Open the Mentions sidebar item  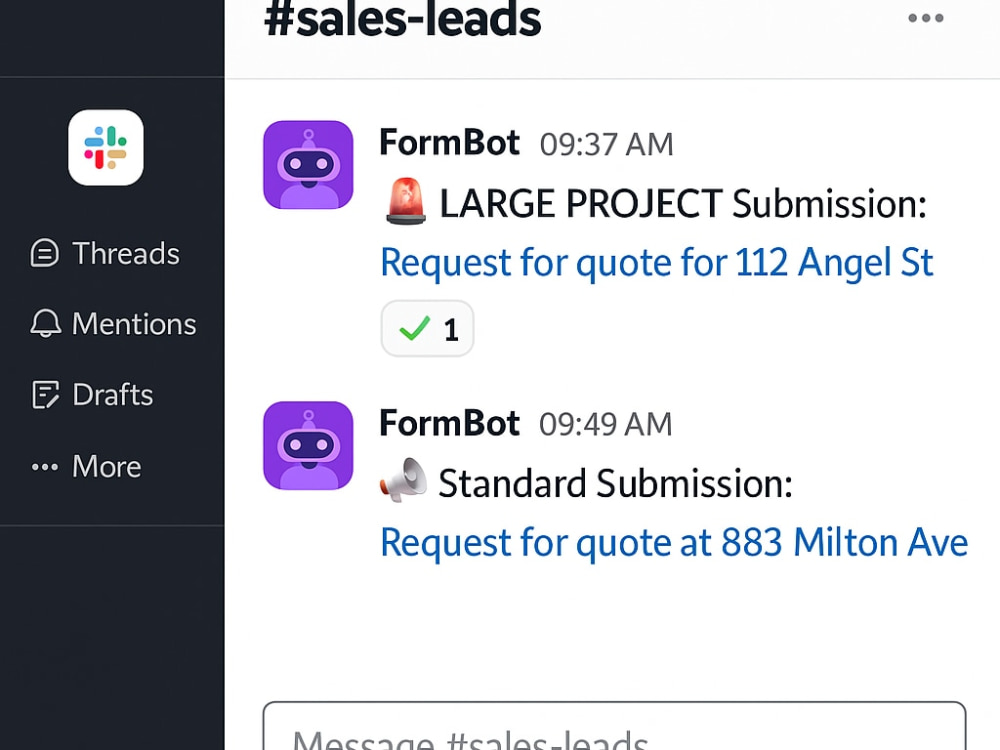(114, 323)
